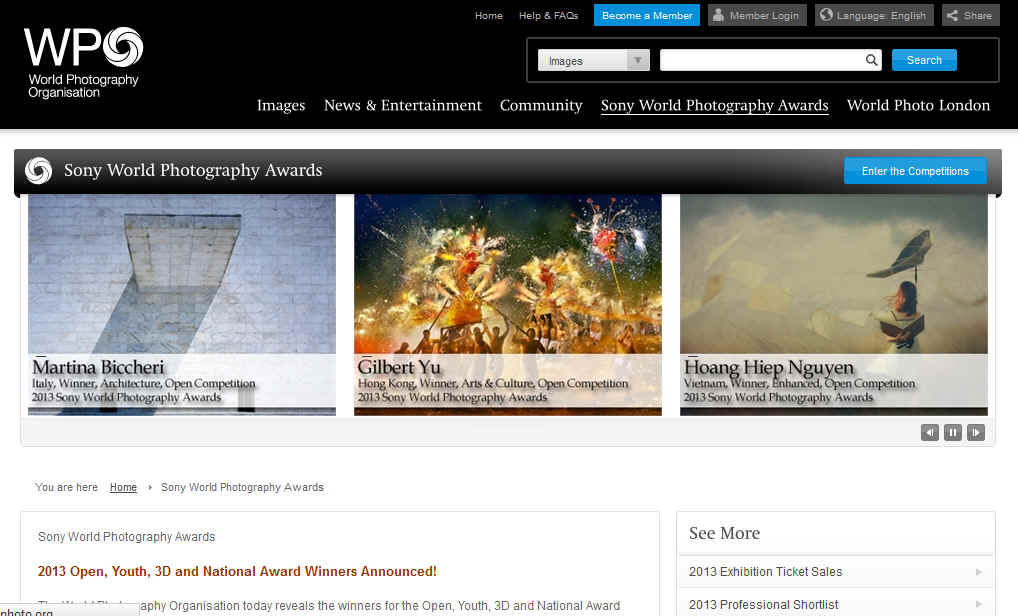1018x616 pixels.
Task: Click the swirl icon beside Sony World Photography Awards banner
Action: pyautogui.click(x=38, y=171)
